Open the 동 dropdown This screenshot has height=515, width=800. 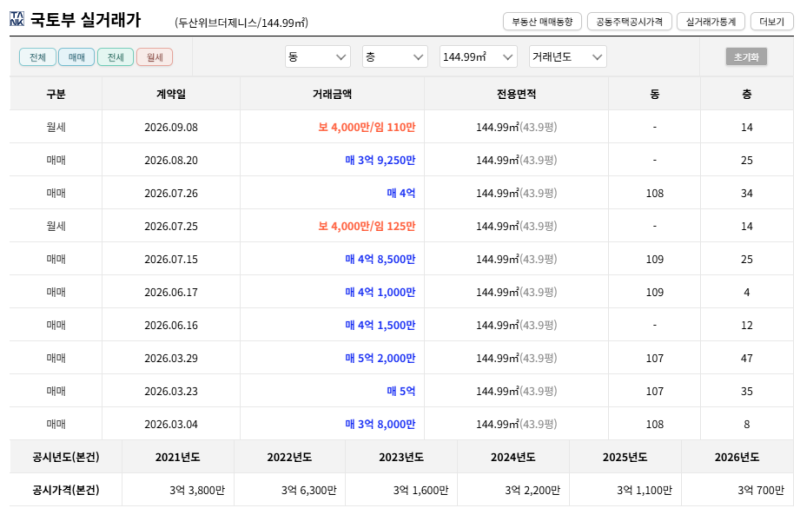317,57
